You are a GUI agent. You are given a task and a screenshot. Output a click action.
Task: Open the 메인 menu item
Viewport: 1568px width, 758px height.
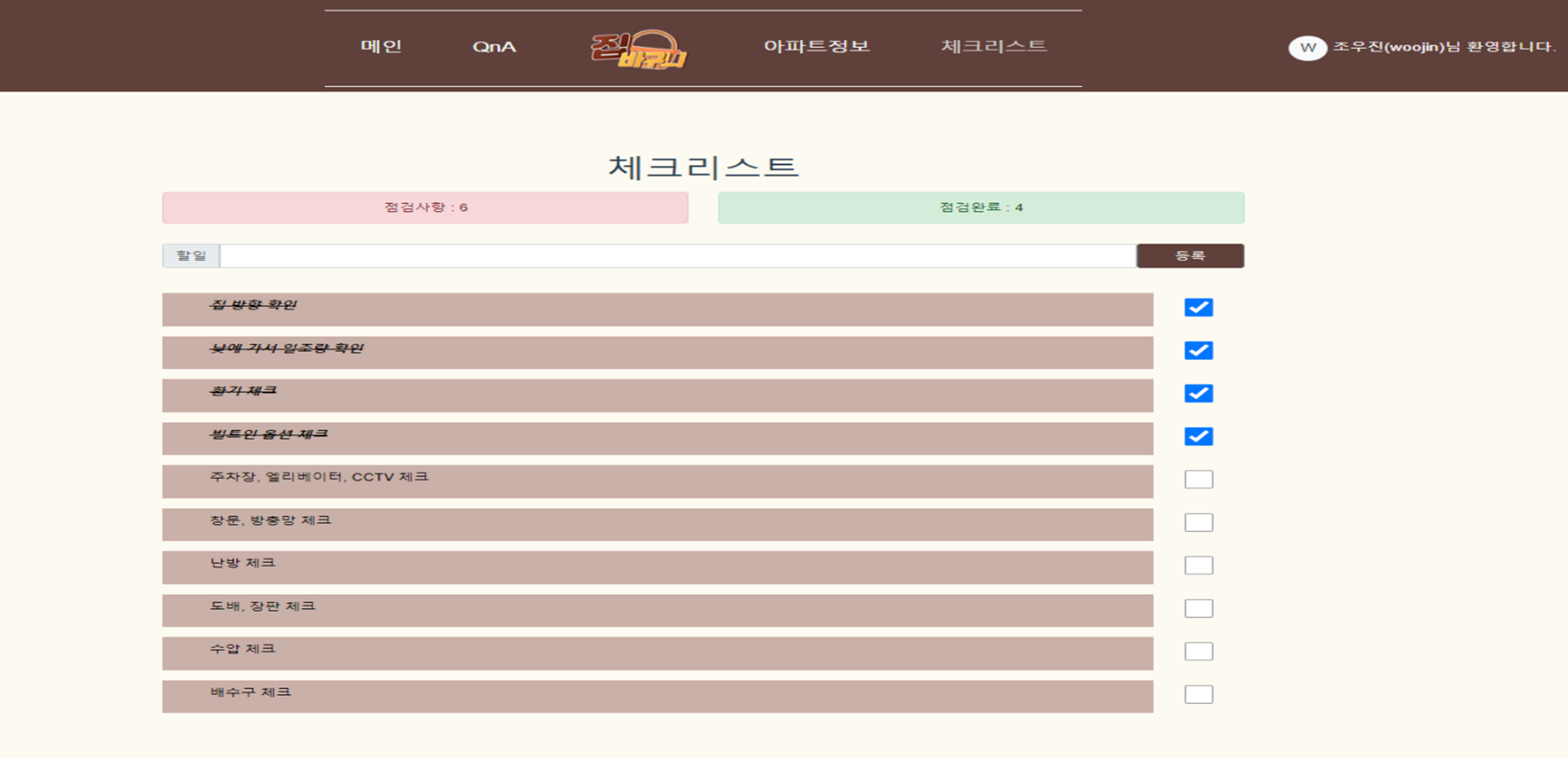pyautogui.click(x=381, y=46)
